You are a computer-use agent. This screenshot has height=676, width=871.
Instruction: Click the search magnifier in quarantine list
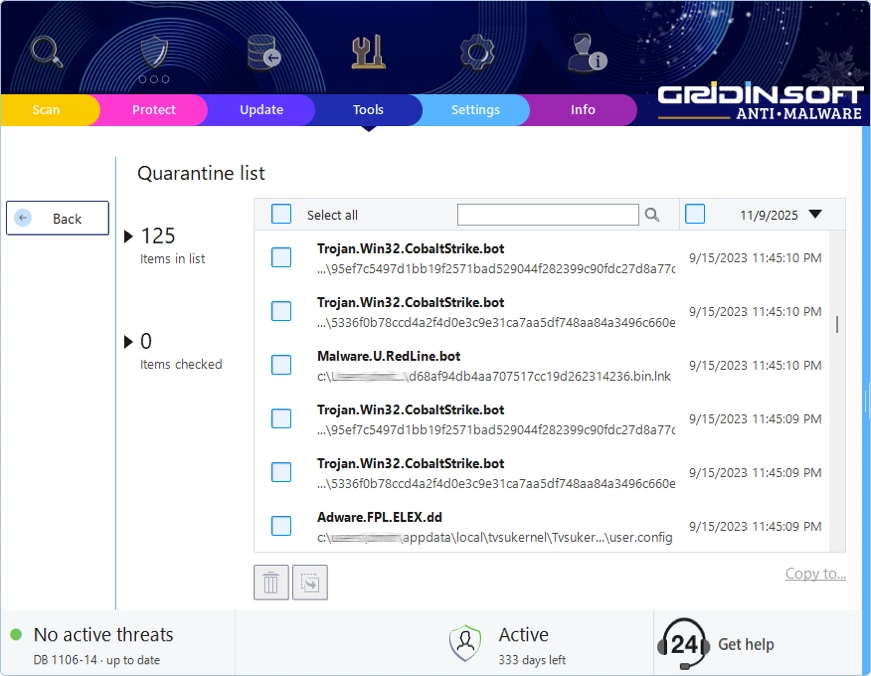[x=652, y=214]
